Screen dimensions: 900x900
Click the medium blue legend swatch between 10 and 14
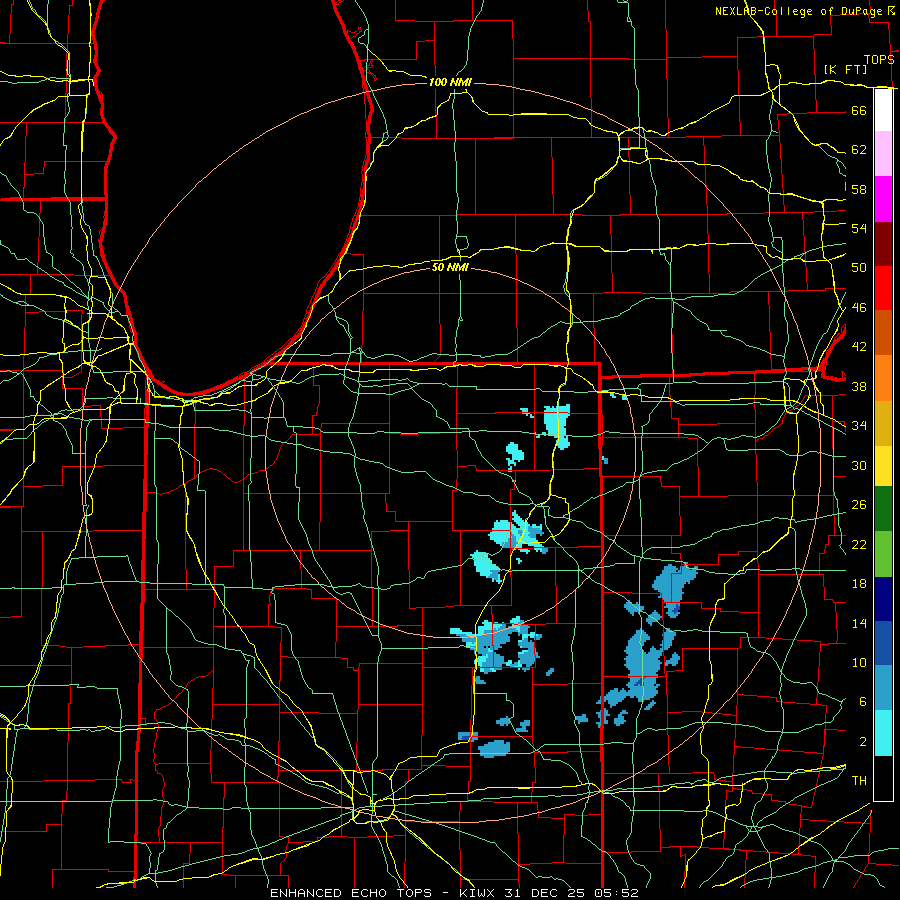pos(883,643)
